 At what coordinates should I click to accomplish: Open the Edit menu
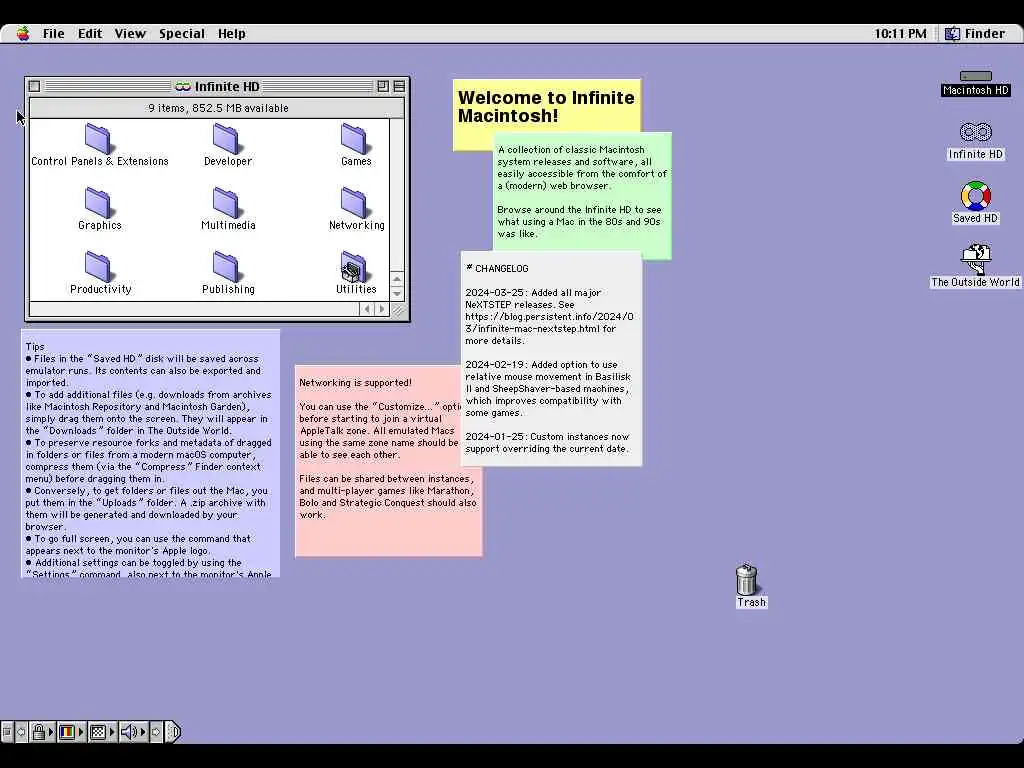[89, 33]
